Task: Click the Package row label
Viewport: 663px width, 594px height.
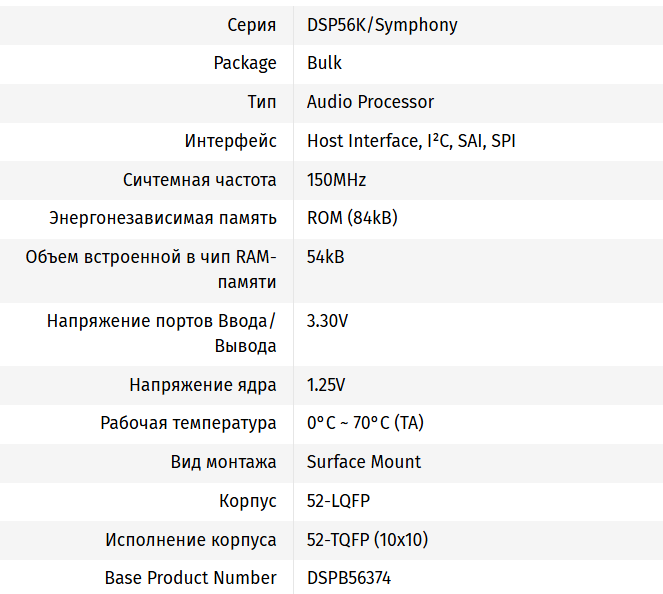Action: pyautogui.click(x=245, y=63)
